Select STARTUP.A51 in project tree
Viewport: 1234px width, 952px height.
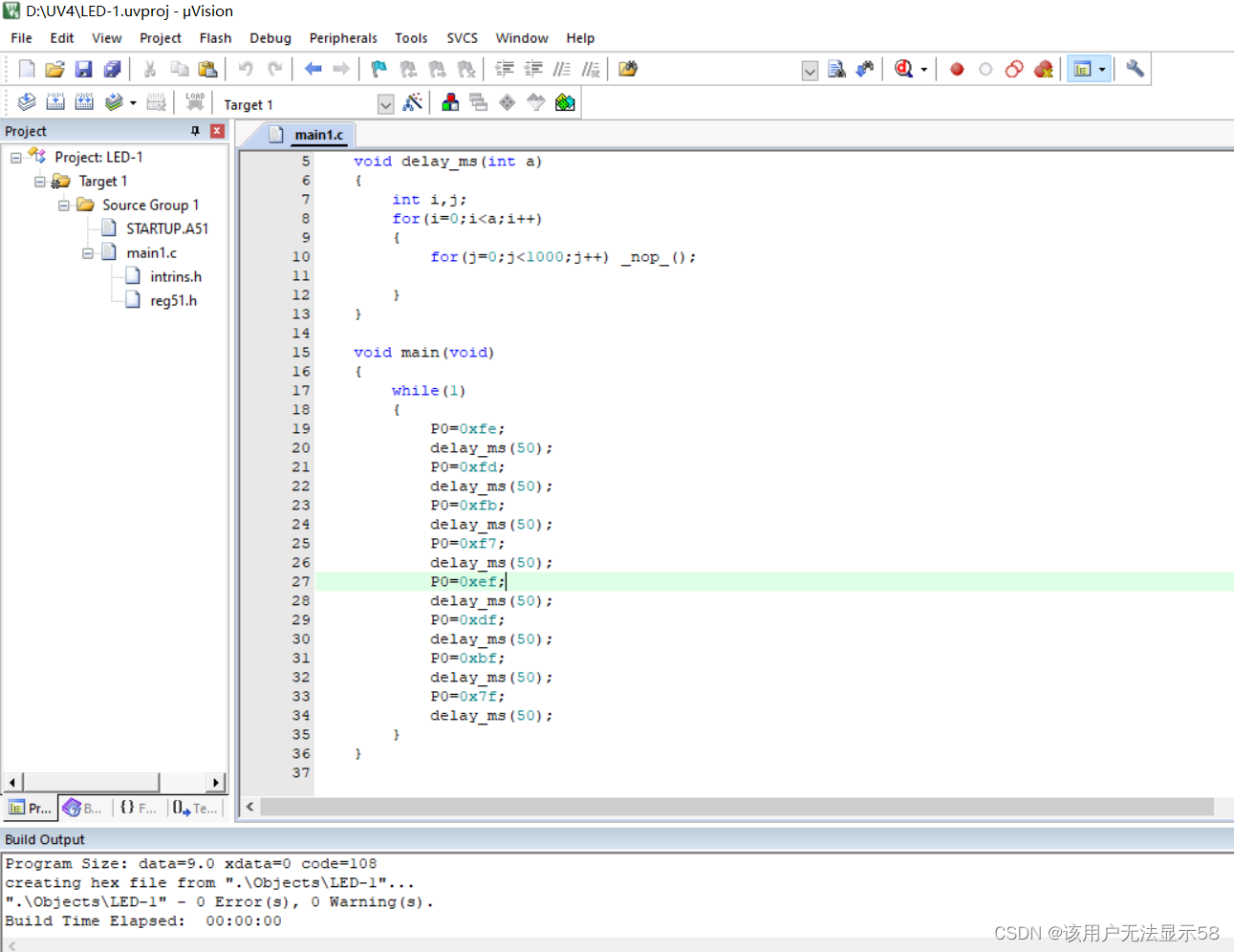167,228
